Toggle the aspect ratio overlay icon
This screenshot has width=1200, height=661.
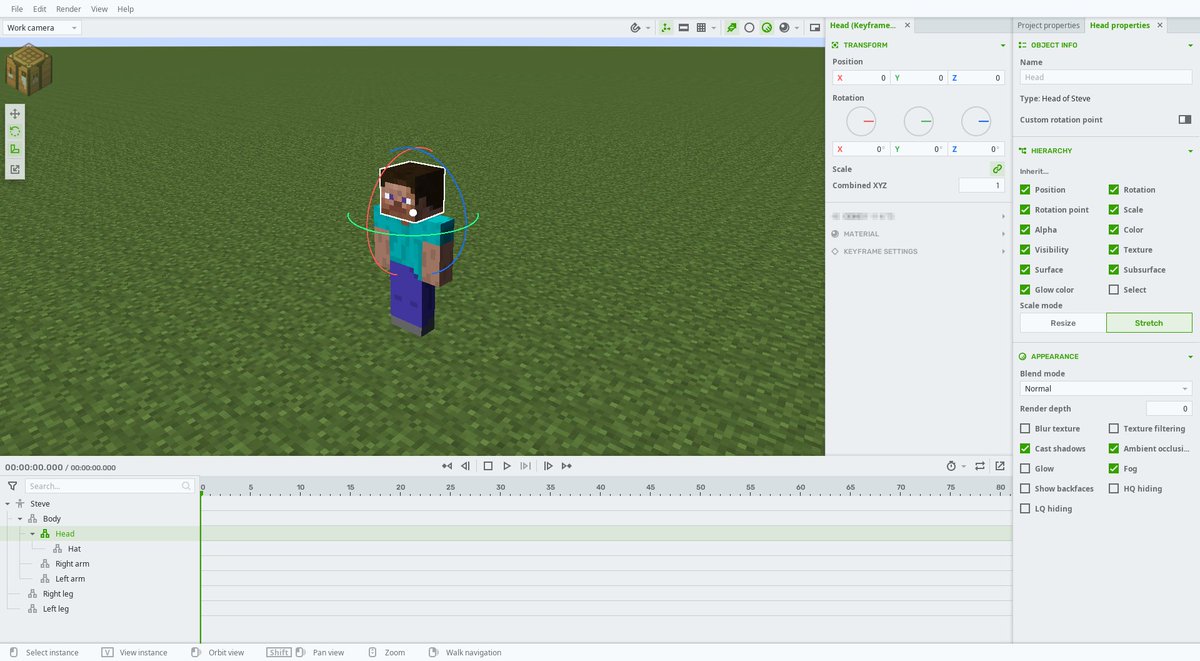click(684, 28)
